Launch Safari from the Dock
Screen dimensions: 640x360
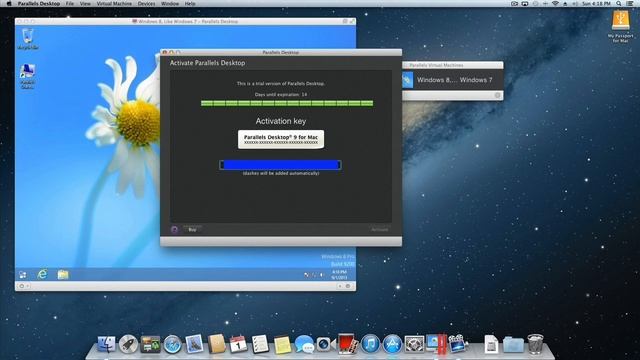(173, 344)
